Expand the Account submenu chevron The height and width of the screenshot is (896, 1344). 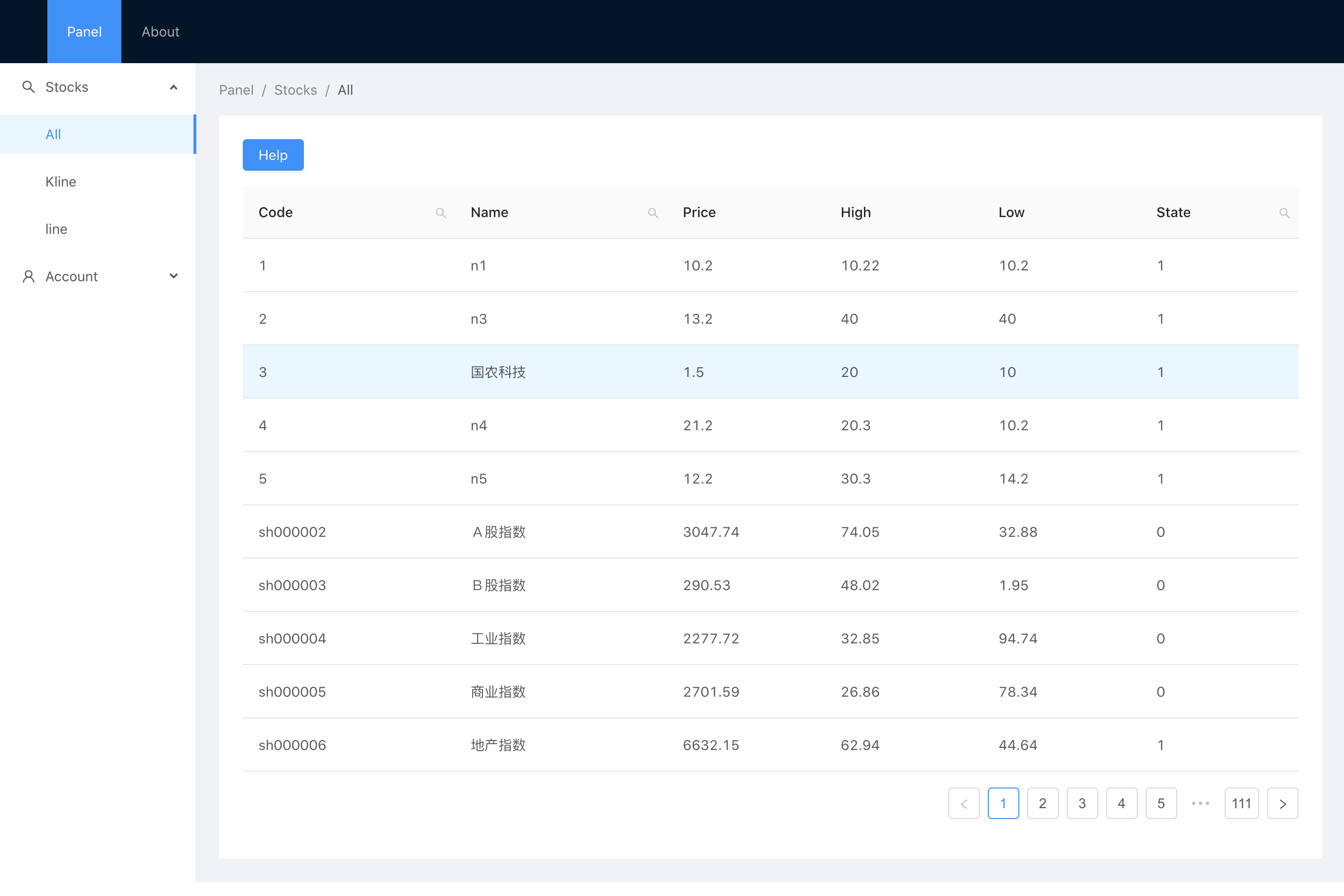[x=174, y=276]
